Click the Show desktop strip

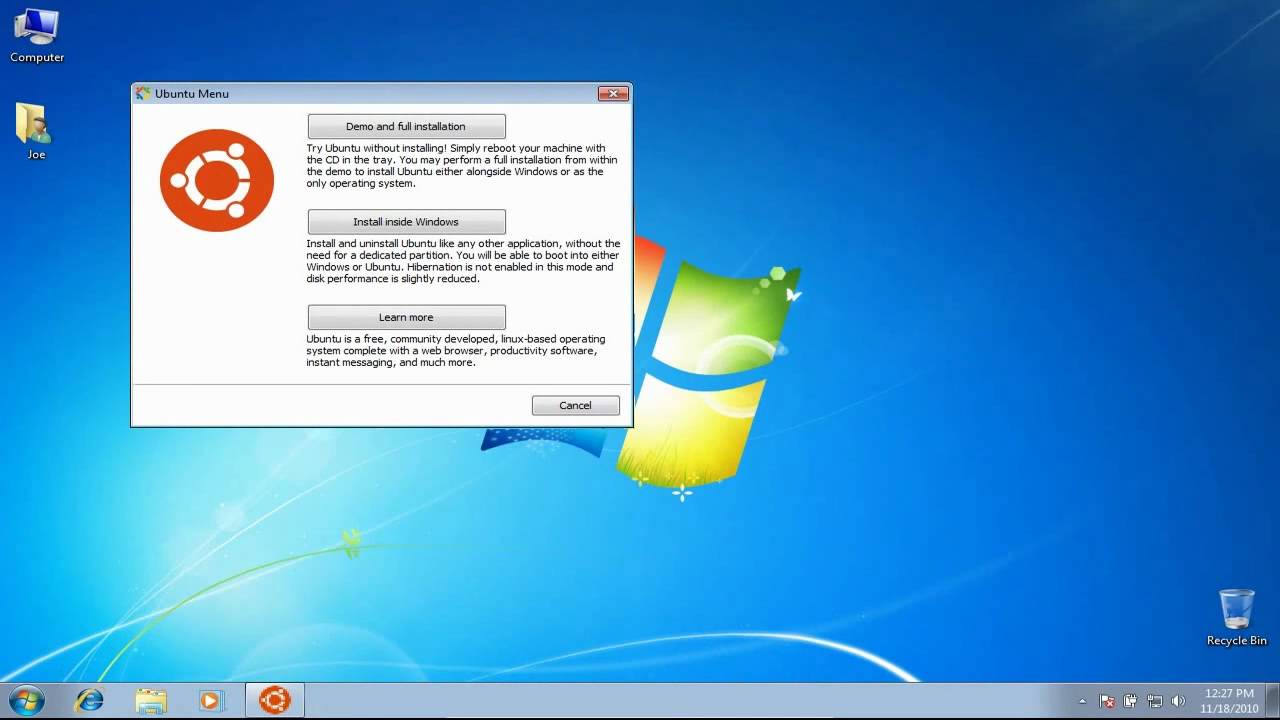pos(1273,700)
